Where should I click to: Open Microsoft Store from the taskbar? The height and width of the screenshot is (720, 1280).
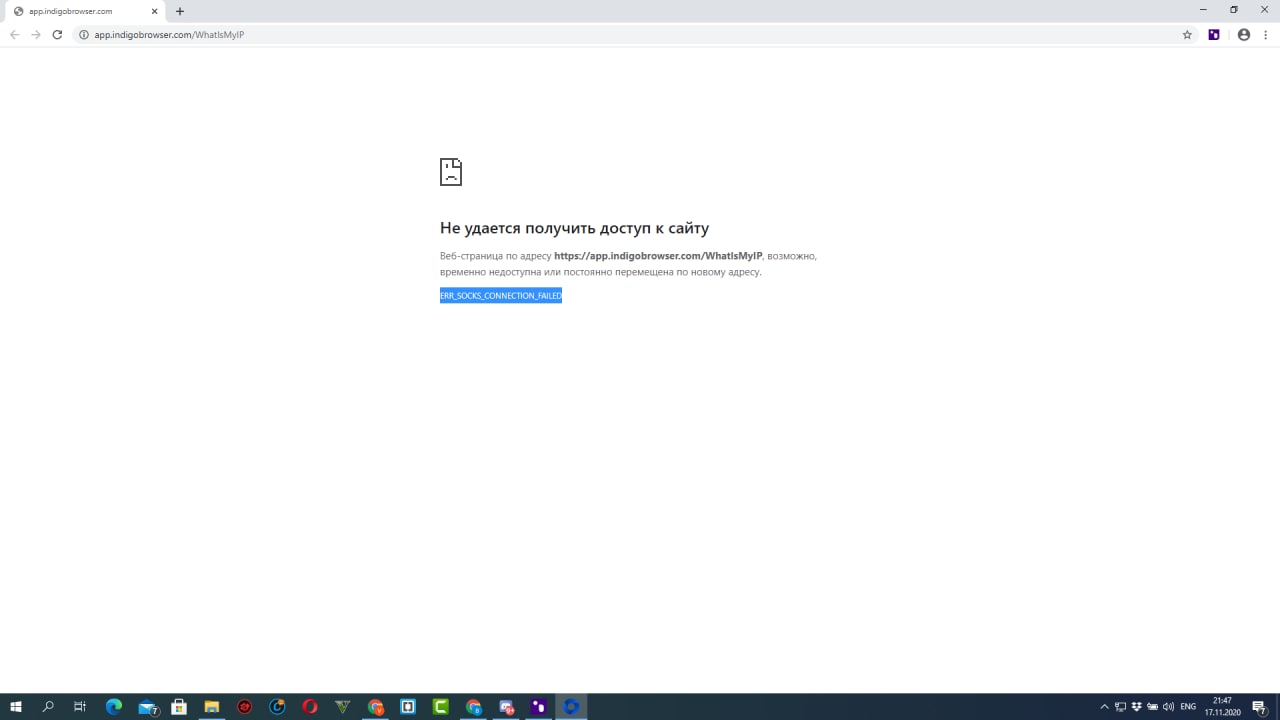coord(179,707)
